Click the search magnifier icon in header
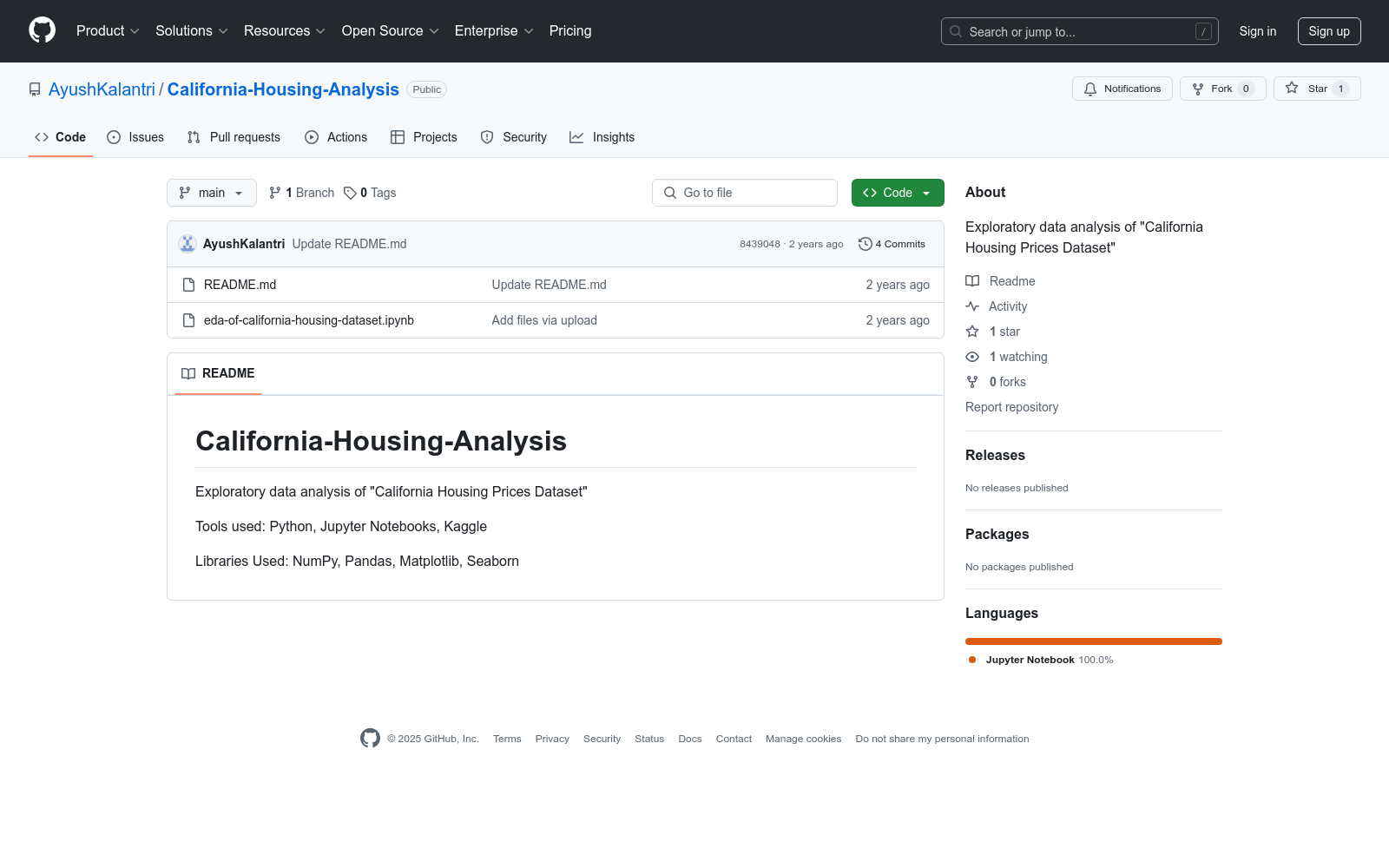 coord(956,31)
